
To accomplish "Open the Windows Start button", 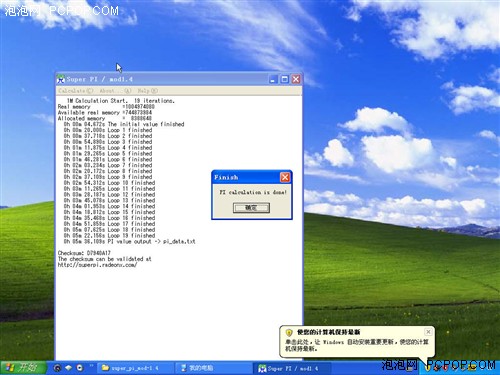I will [23, 368].
